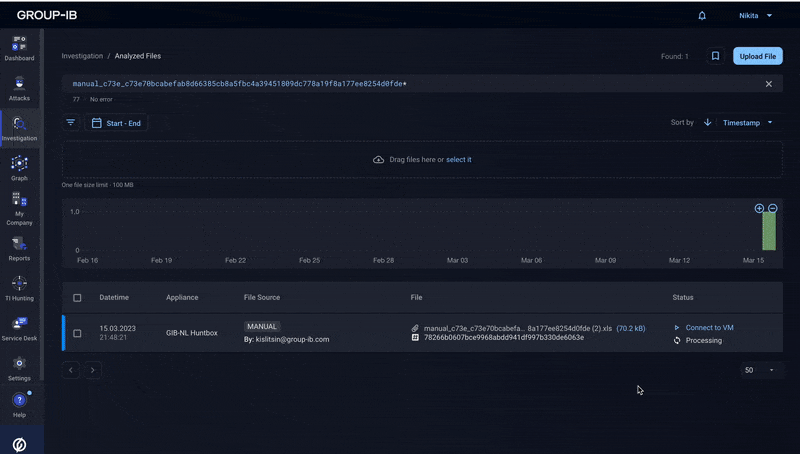Open Settings from the sidebar
This screenshot has height=454, width=800.
(x=19, y=369)
